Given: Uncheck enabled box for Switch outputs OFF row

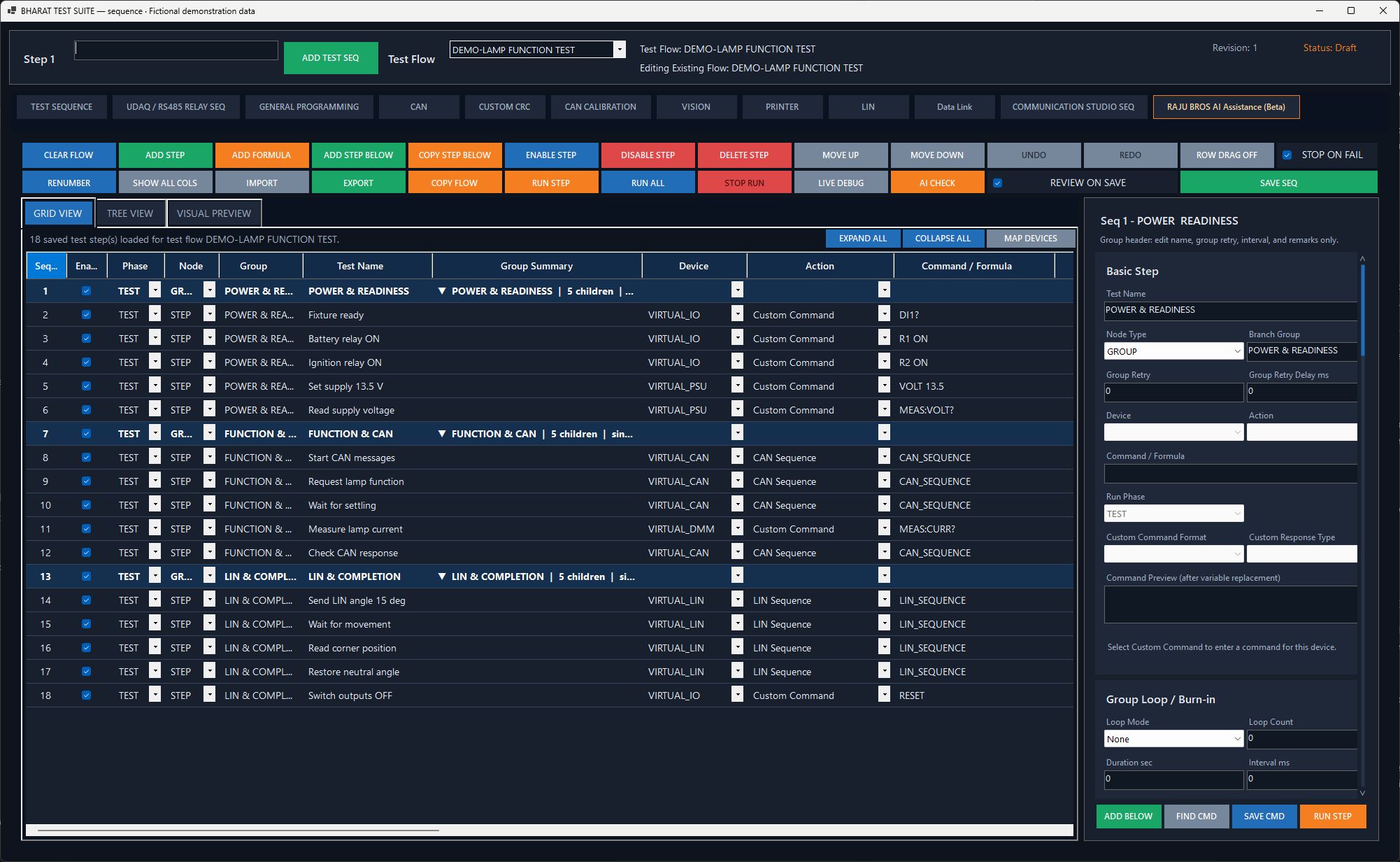Looking at the screenshot, I should [86, 695].
